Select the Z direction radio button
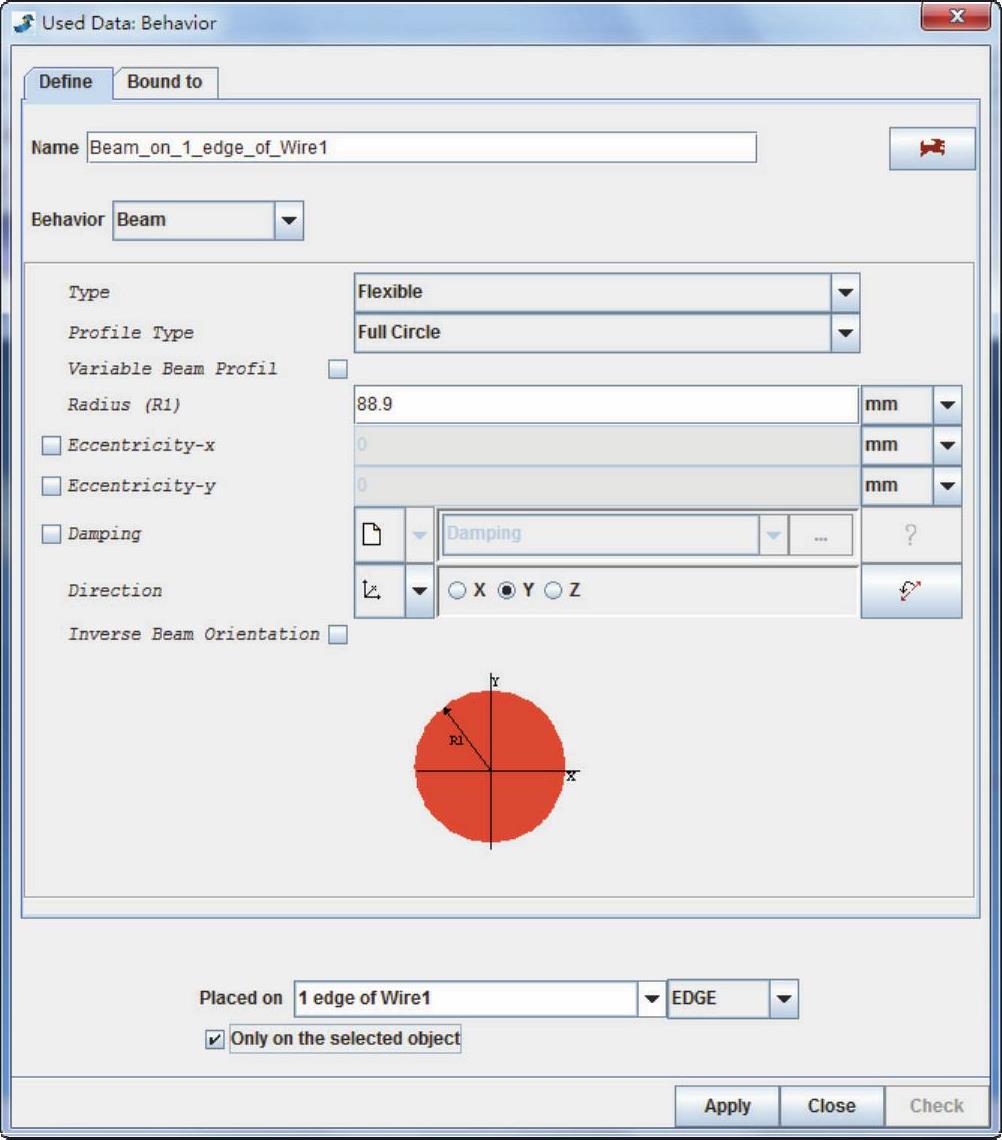This screenshot has width=1002, height=1140. pyautogui.click(x=554, y=591)
